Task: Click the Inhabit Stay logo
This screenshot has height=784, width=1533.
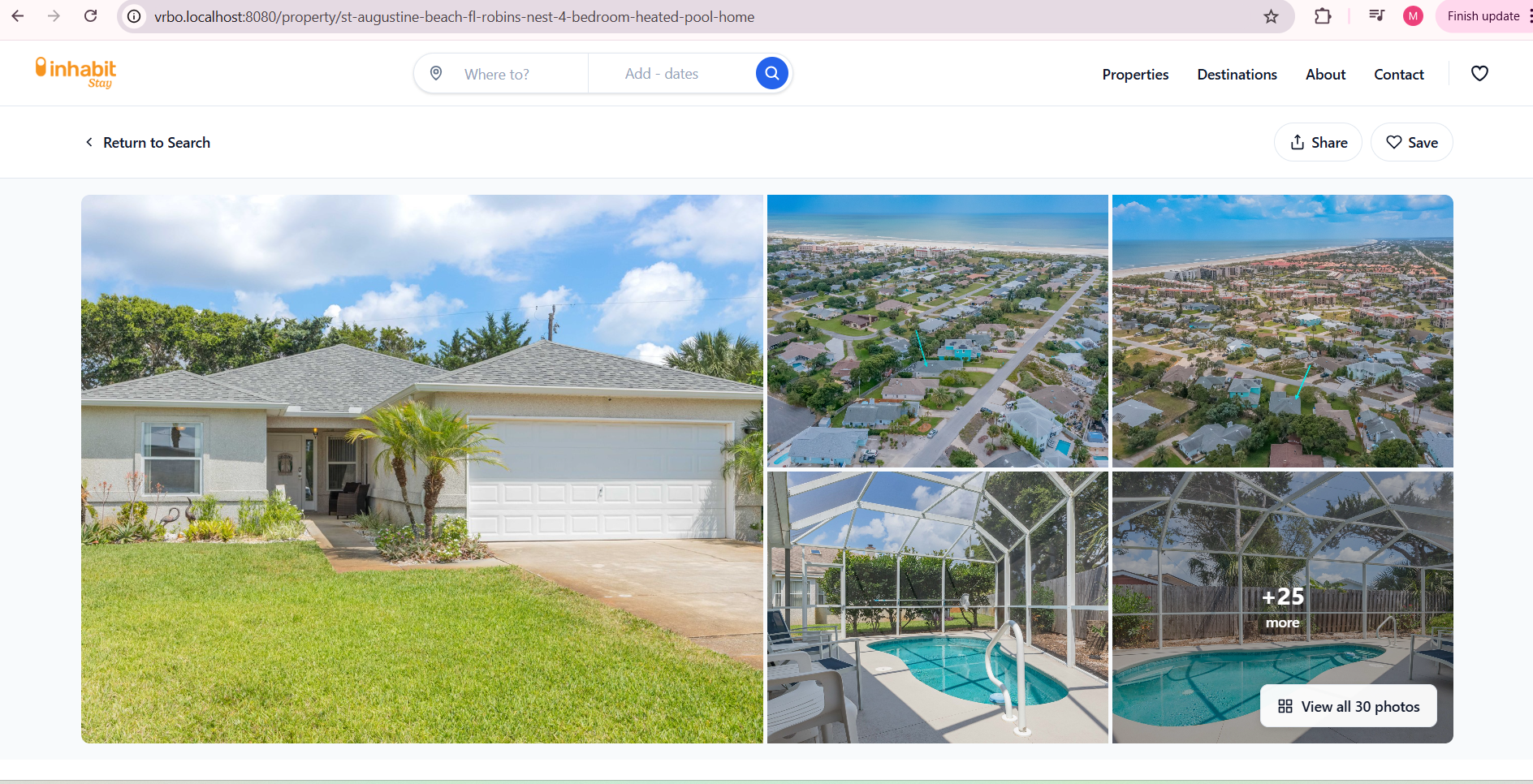Action: tap(75, 72)
